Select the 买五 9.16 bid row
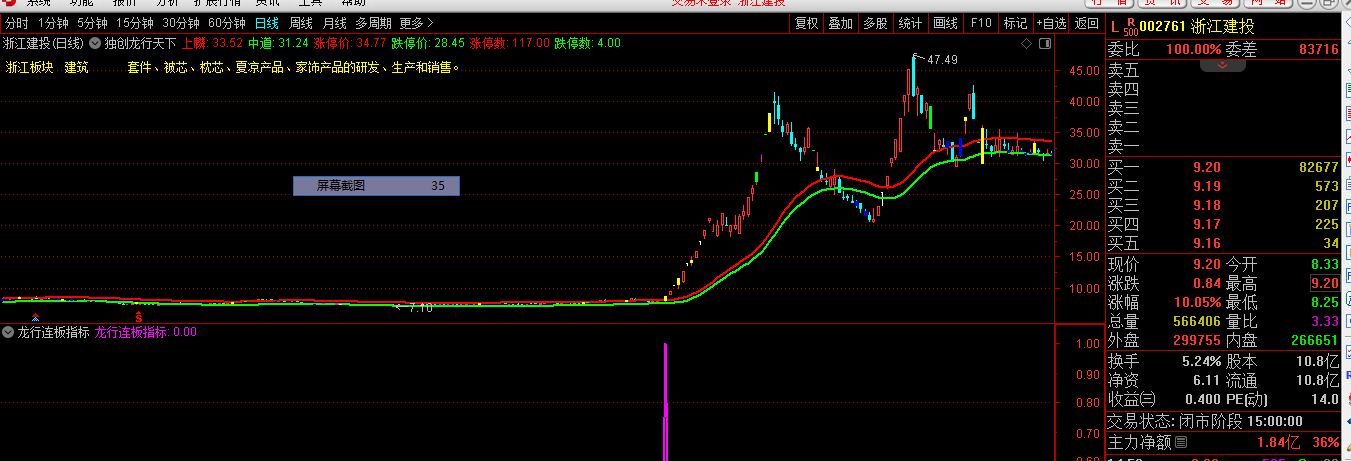The width and height of the screenshot is (1351, 461). point(1223,243)
